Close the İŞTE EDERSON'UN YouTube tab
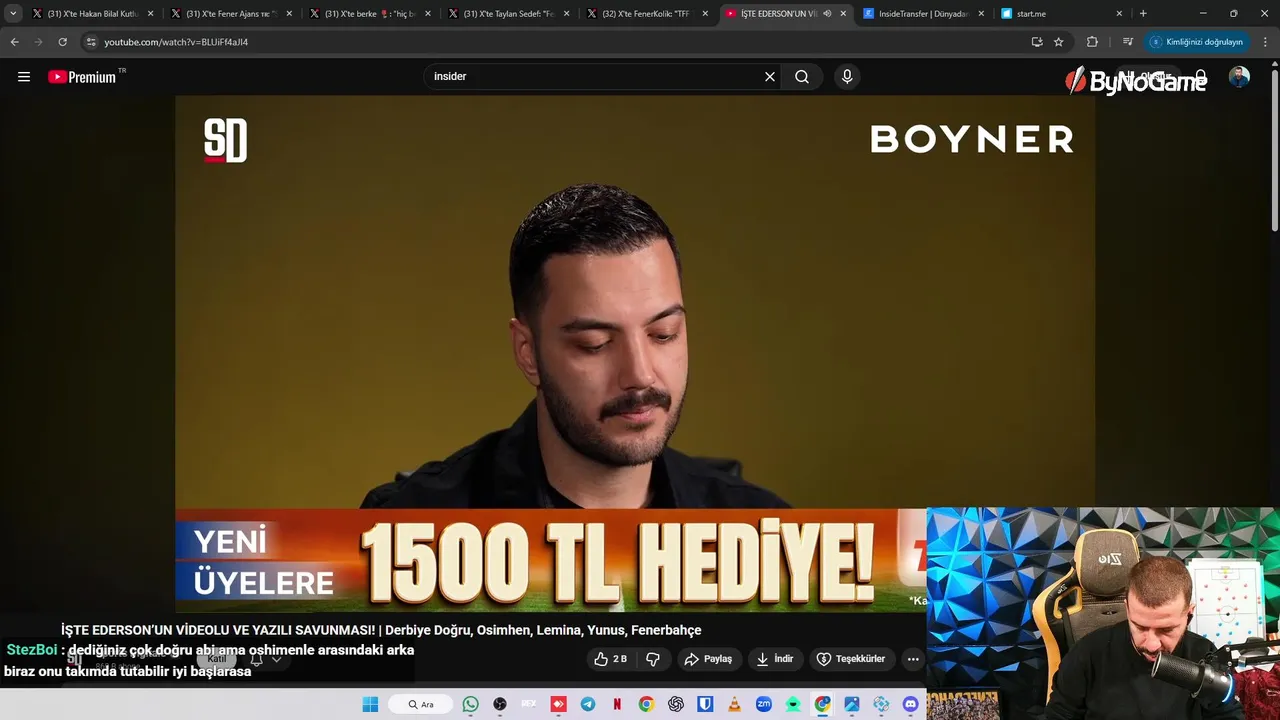The width and height of the screenshot is (1280, 720). [843, 14]
